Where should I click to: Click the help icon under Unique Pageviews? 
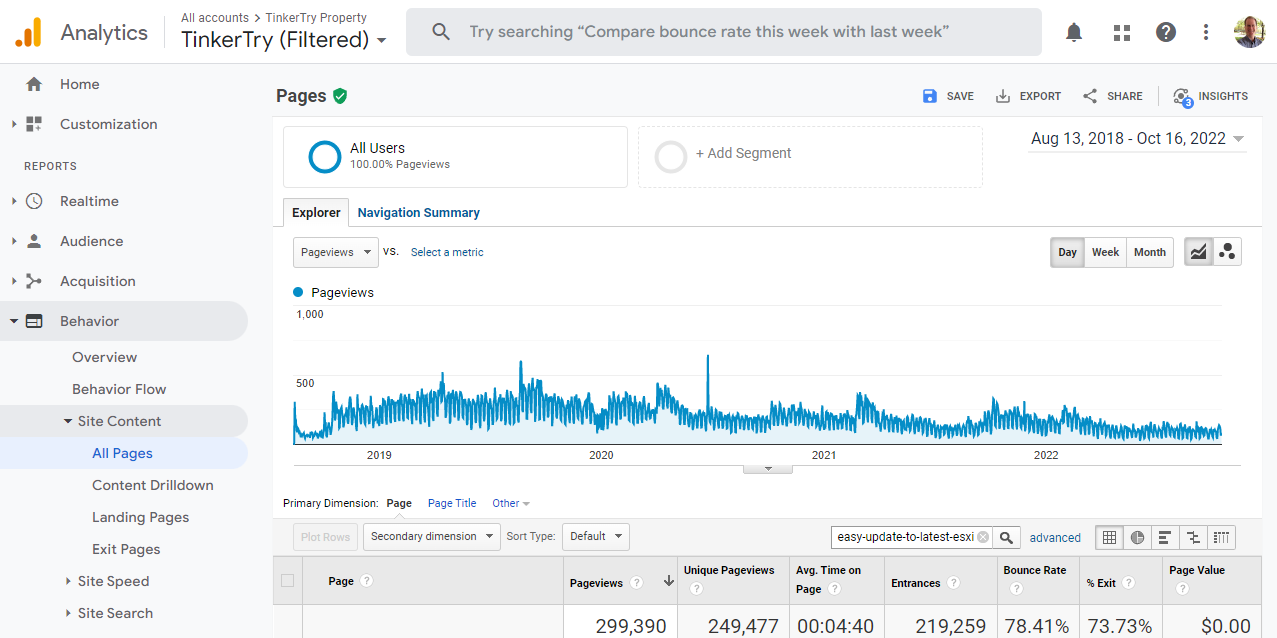click(696, 589)
